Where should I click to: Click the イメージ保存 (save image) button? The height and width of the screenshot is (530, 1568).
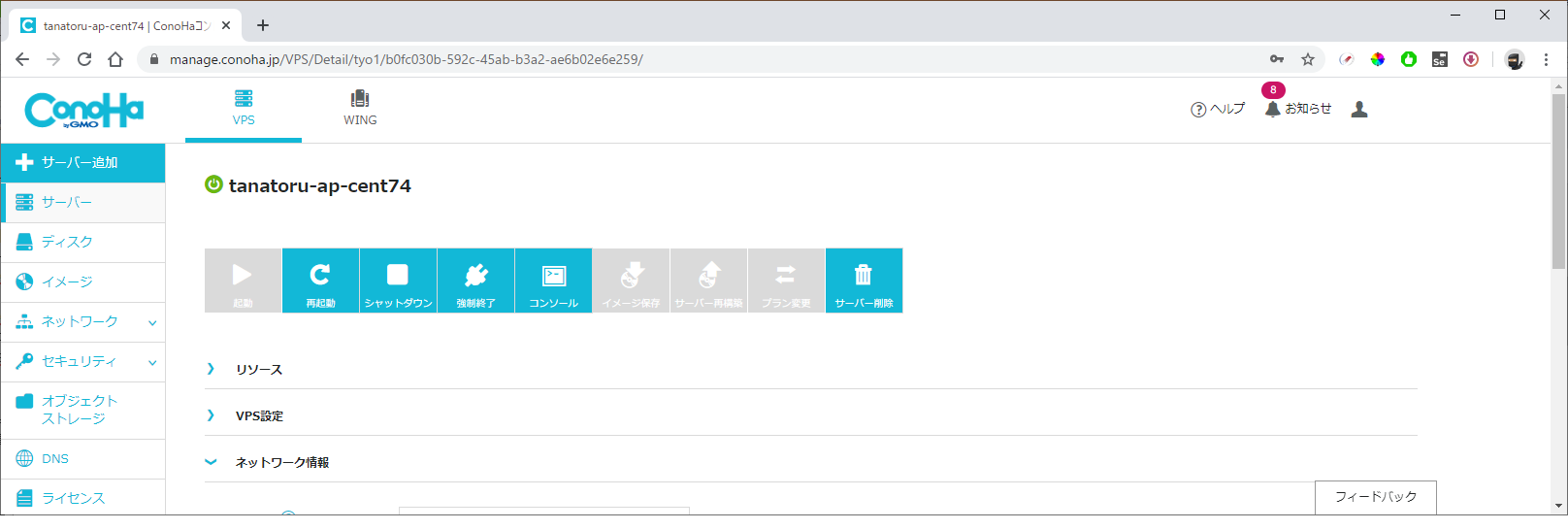pos(631,281)
